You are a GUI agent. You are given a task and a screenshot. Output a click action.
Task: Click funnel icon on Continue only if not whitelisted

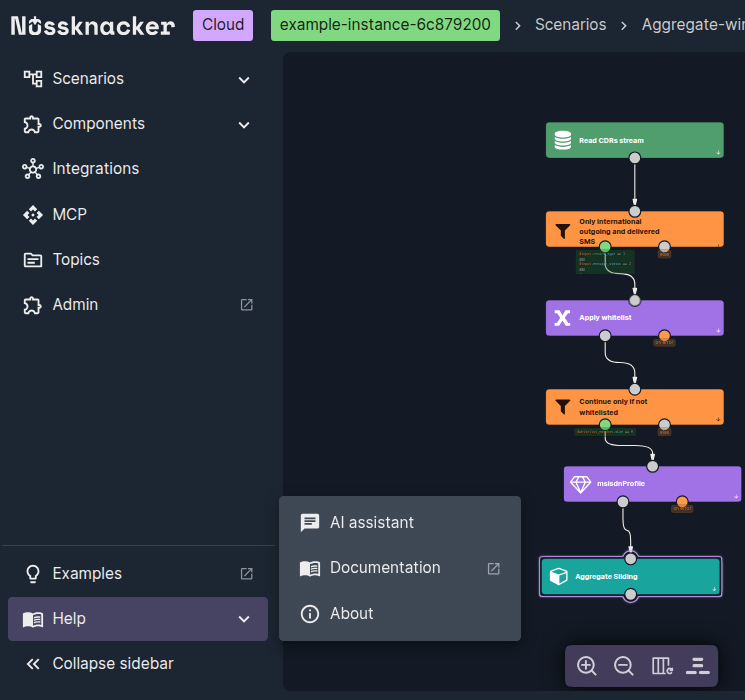point(563,407)
